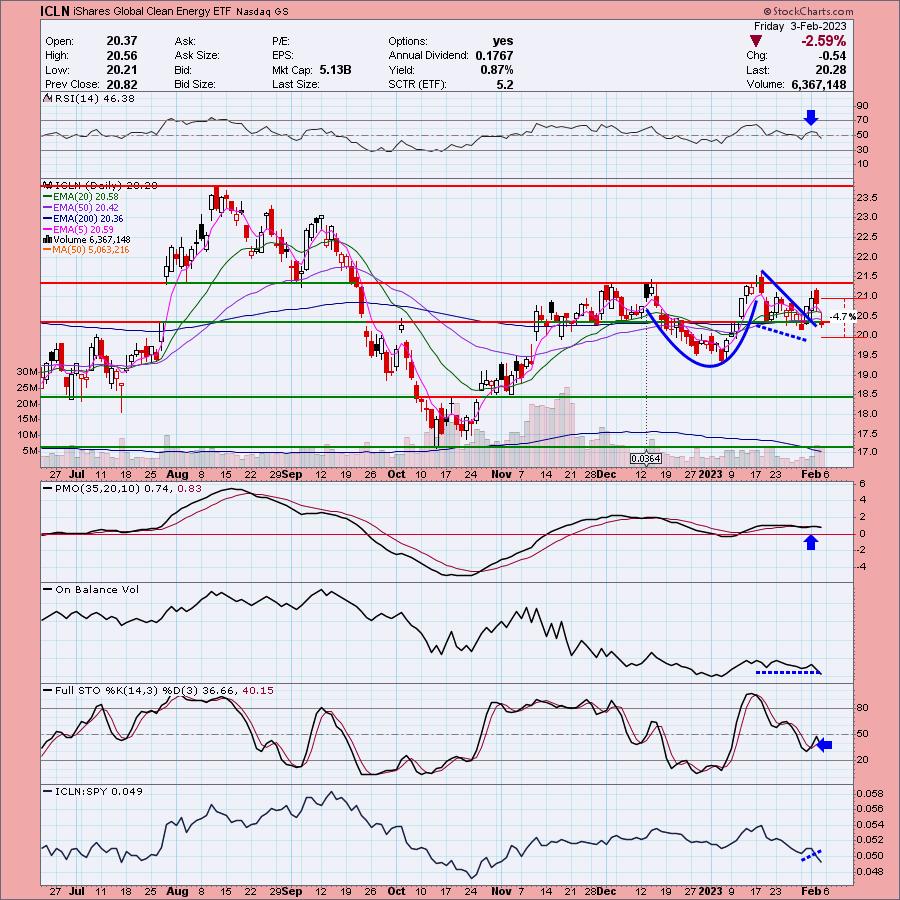Click the Last price value 20.28
This screenshot has height=900, width=900.
tap(832, 70)
